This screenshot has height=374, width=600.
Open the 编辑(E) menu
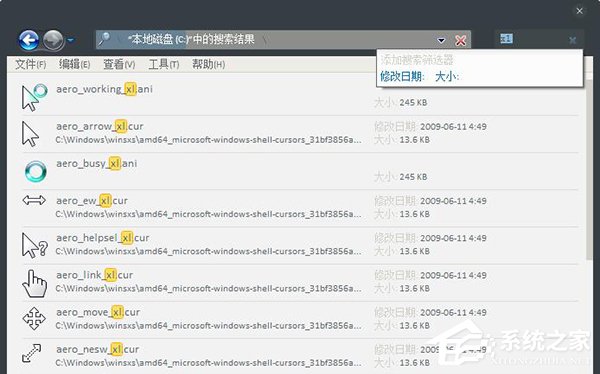tap(75, 64)
